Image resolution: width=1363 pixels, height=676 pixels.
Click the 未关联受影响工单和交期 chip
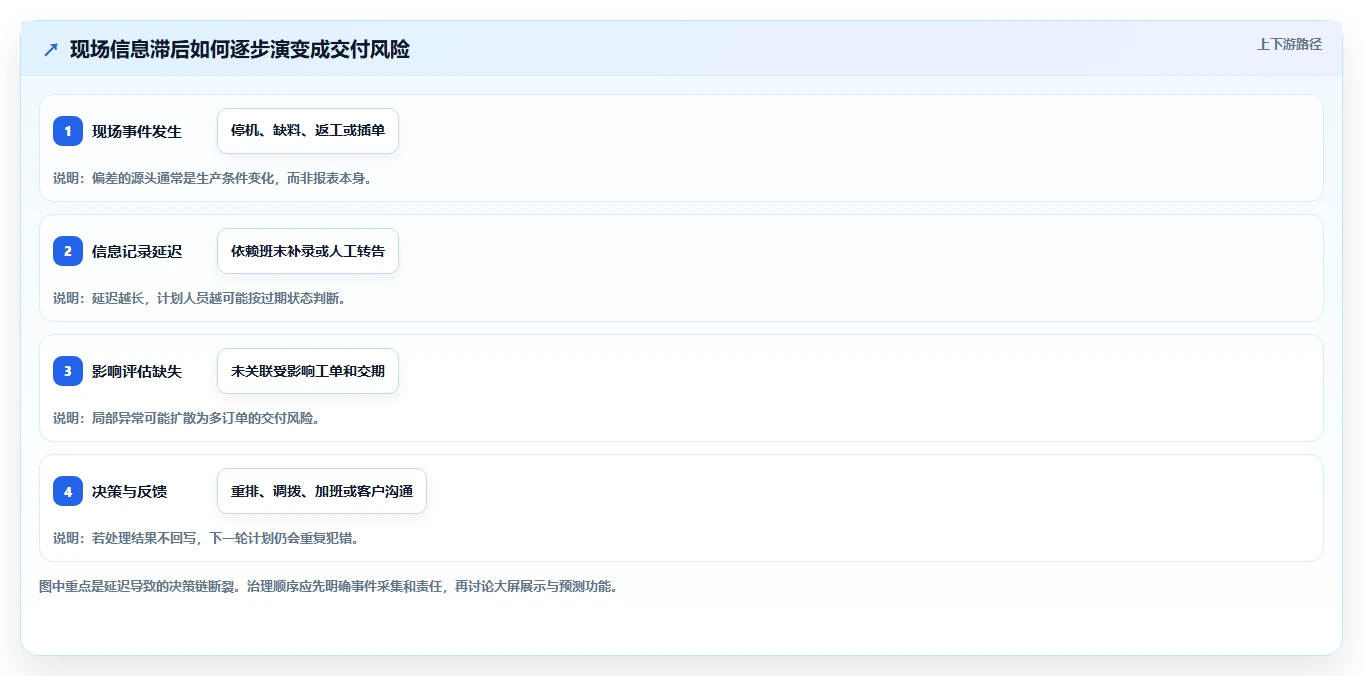308,371
